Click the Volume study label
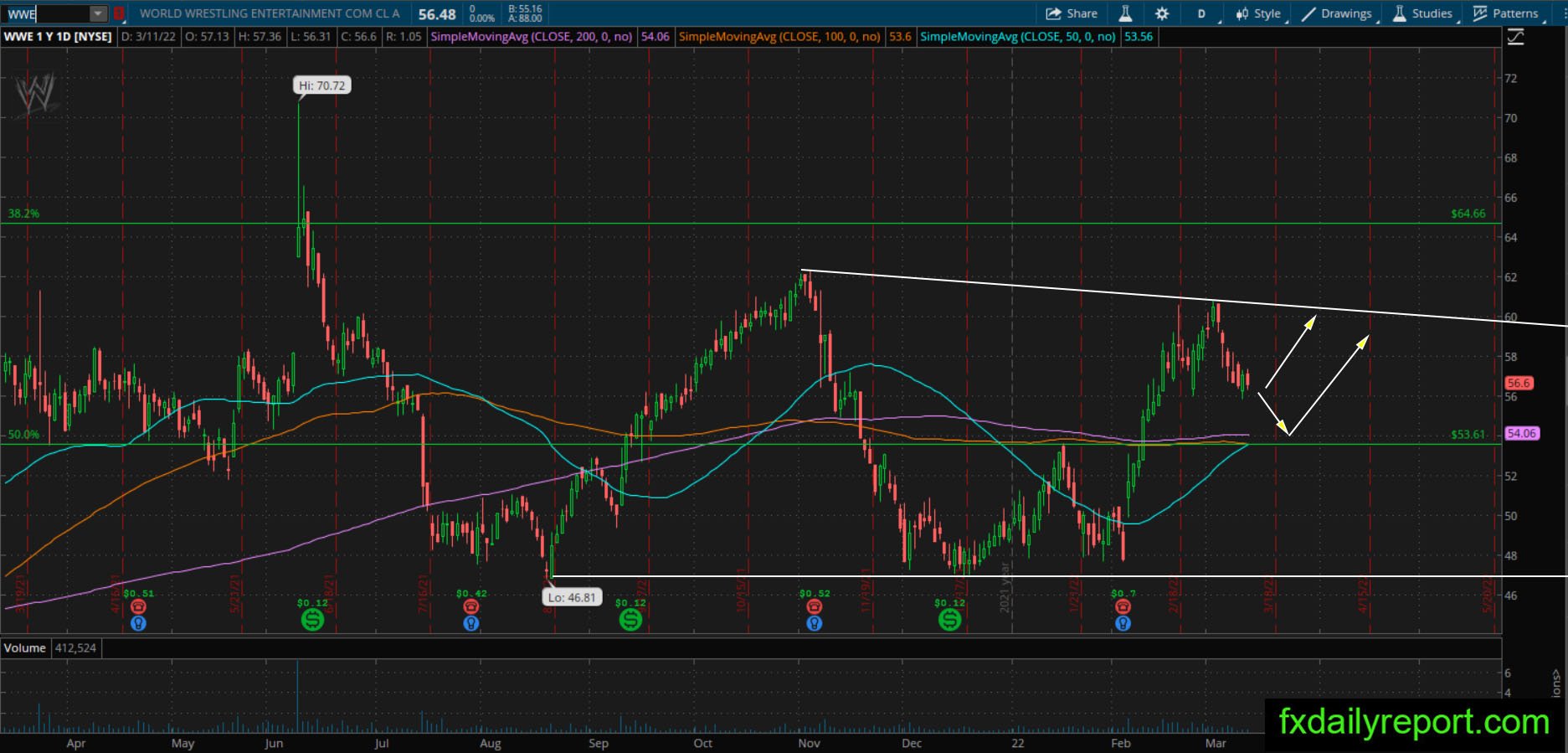Viewport: 1568px width, 753px height. point(24,647)
